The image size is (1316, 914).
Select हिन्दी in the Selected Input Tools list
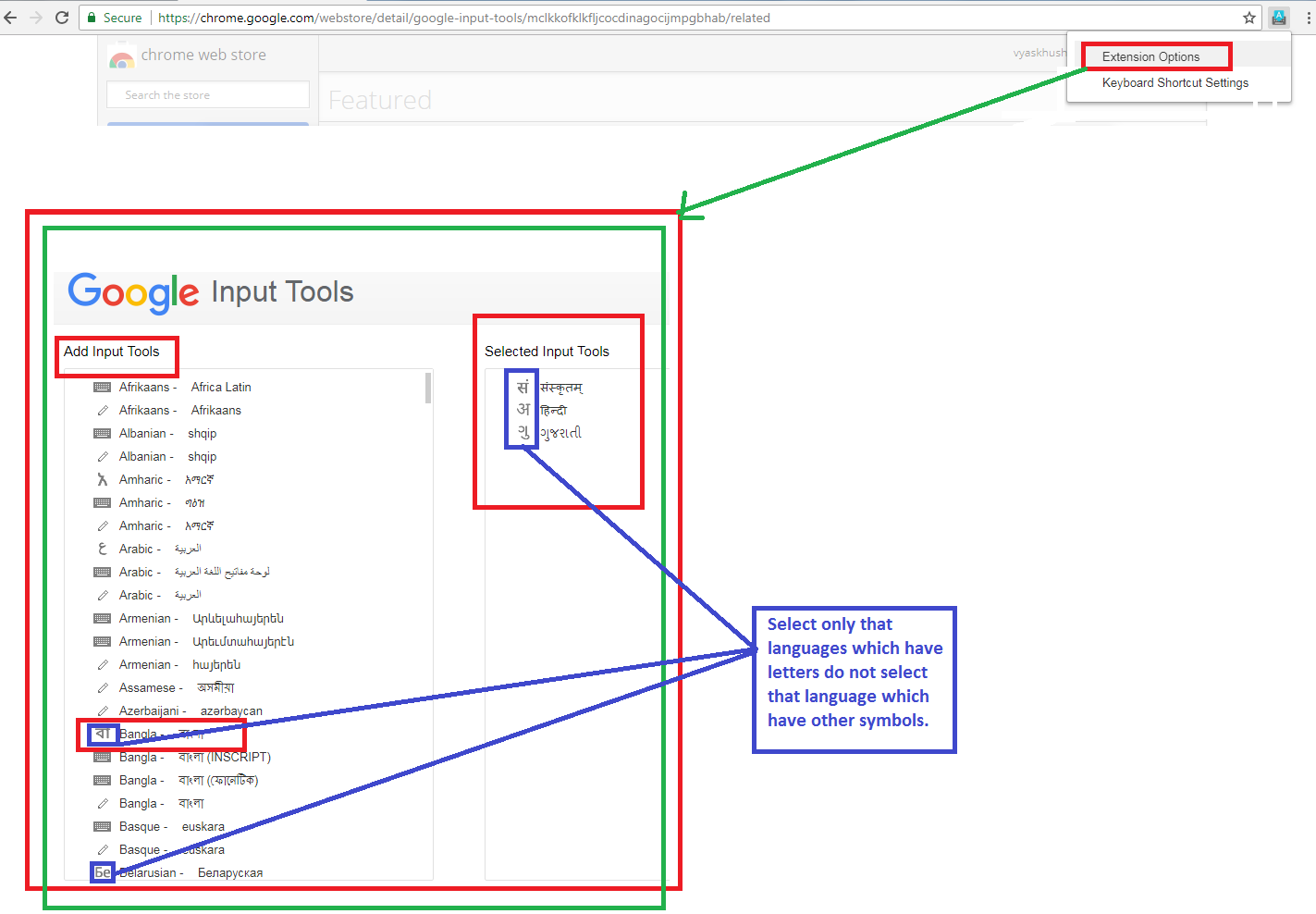[x=554, y=410]
